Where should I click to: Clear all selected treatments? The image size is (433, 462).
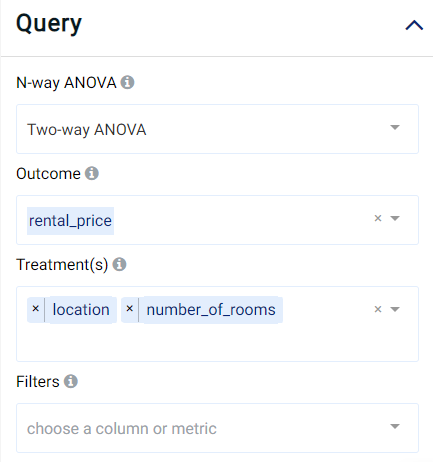click(378, 309)
